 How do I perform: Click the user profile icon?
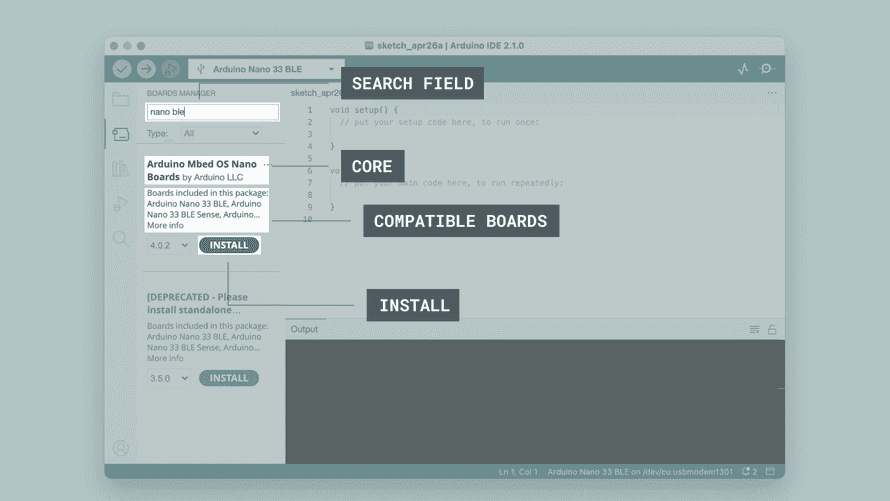click(x=121, y=448)
